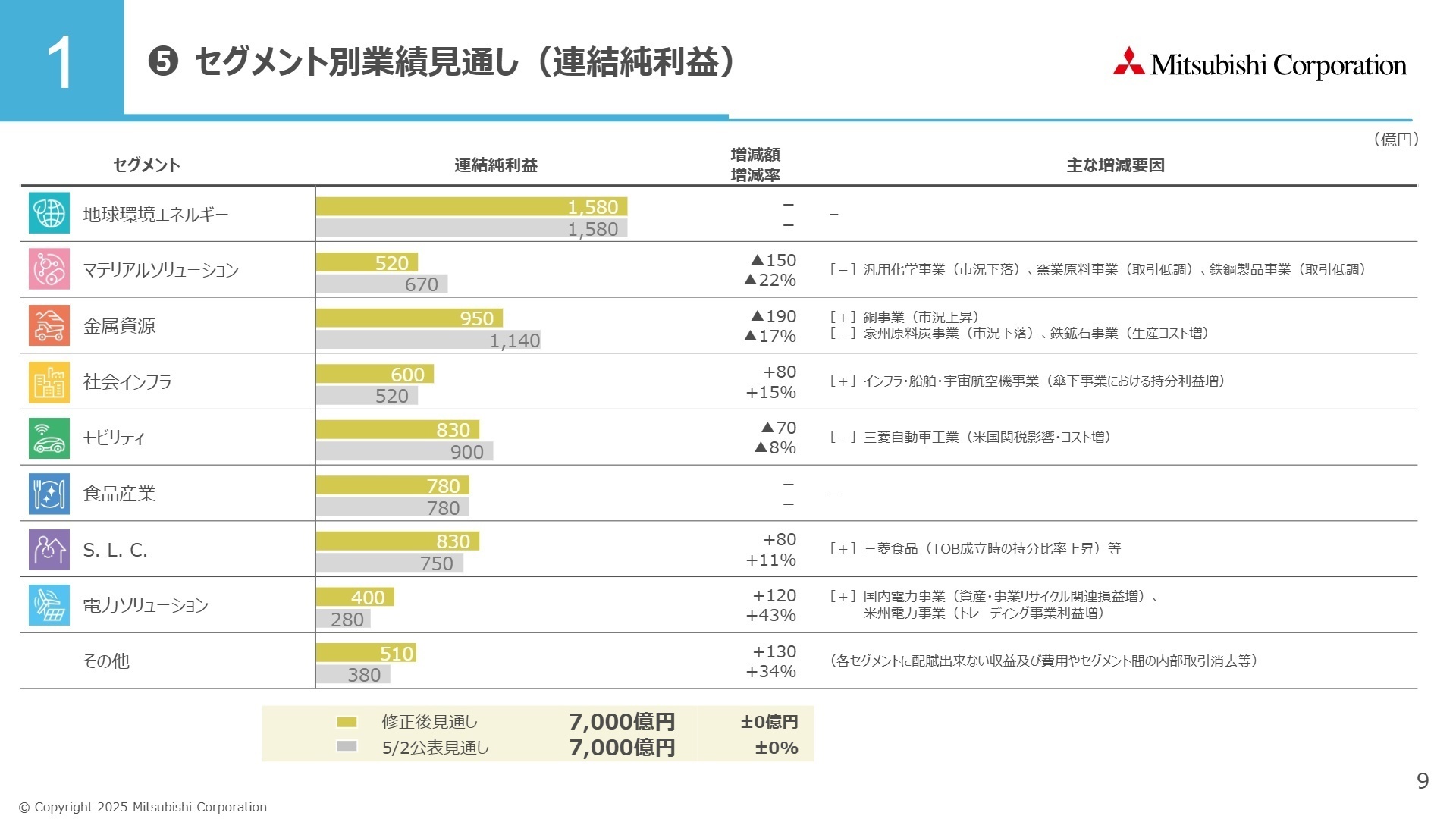The height and width of the screenshot is (819, 1456).
Task: Toggle the 修正後見通し yellow legend marker
Action: click(x=348, y=723)
